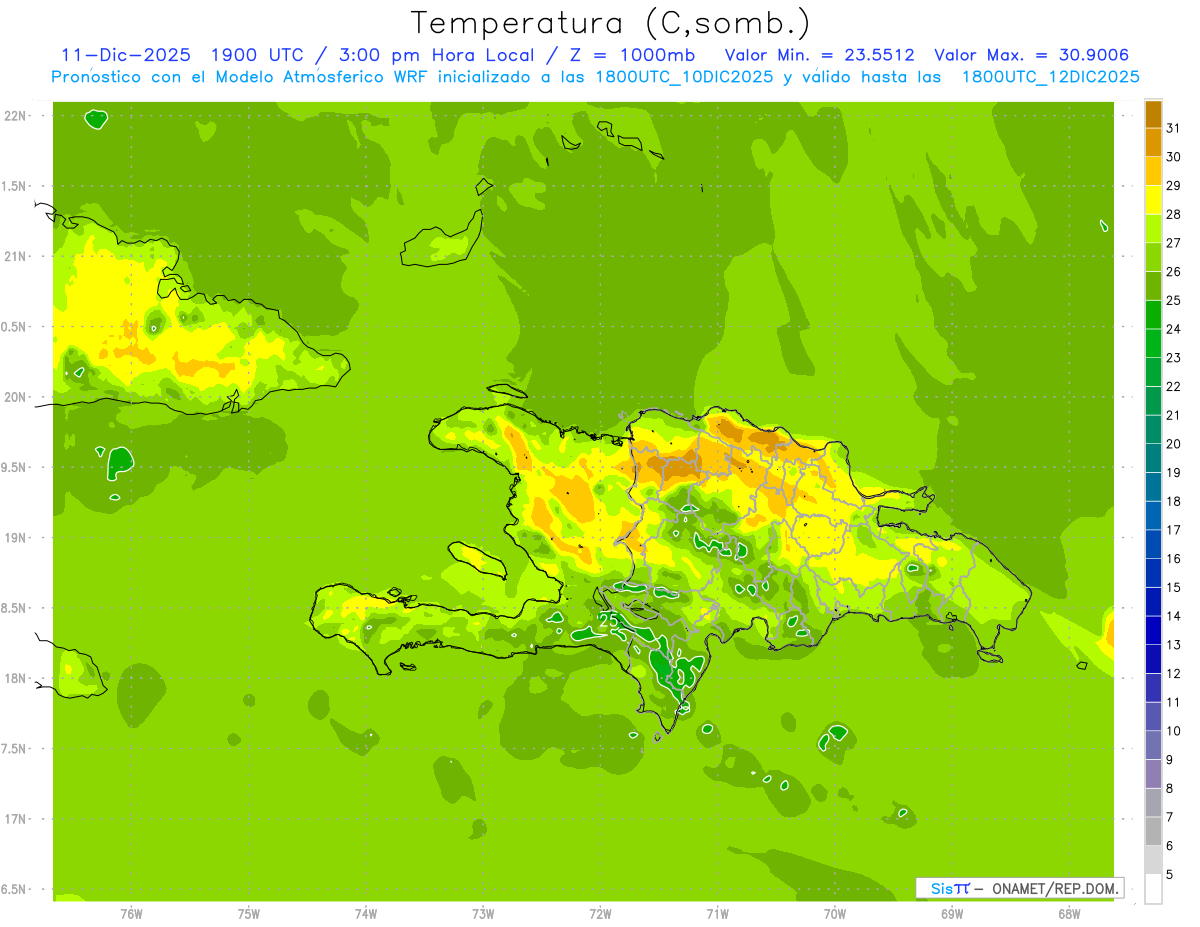Click the "72W" longitude label
Image resolution: width=1200 pixels, height=927 pixels.
point(601,914)
